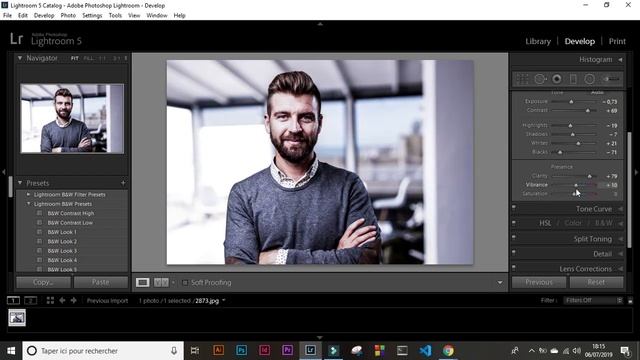
Task: Open the Settings menu
Action: pos(92,16)
